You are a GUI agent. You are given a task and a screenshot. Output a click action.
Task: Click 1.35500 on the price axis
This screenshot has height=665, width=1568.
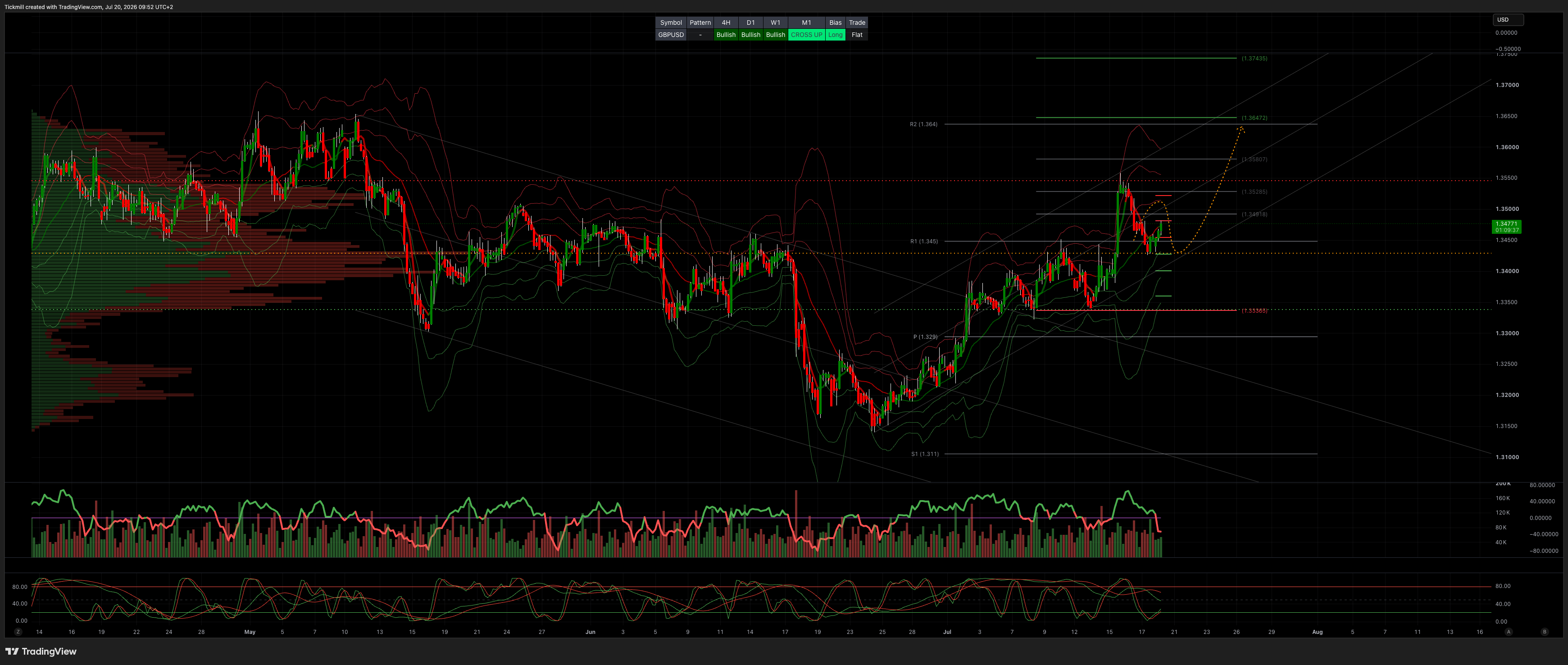(x=1507, y=178)
